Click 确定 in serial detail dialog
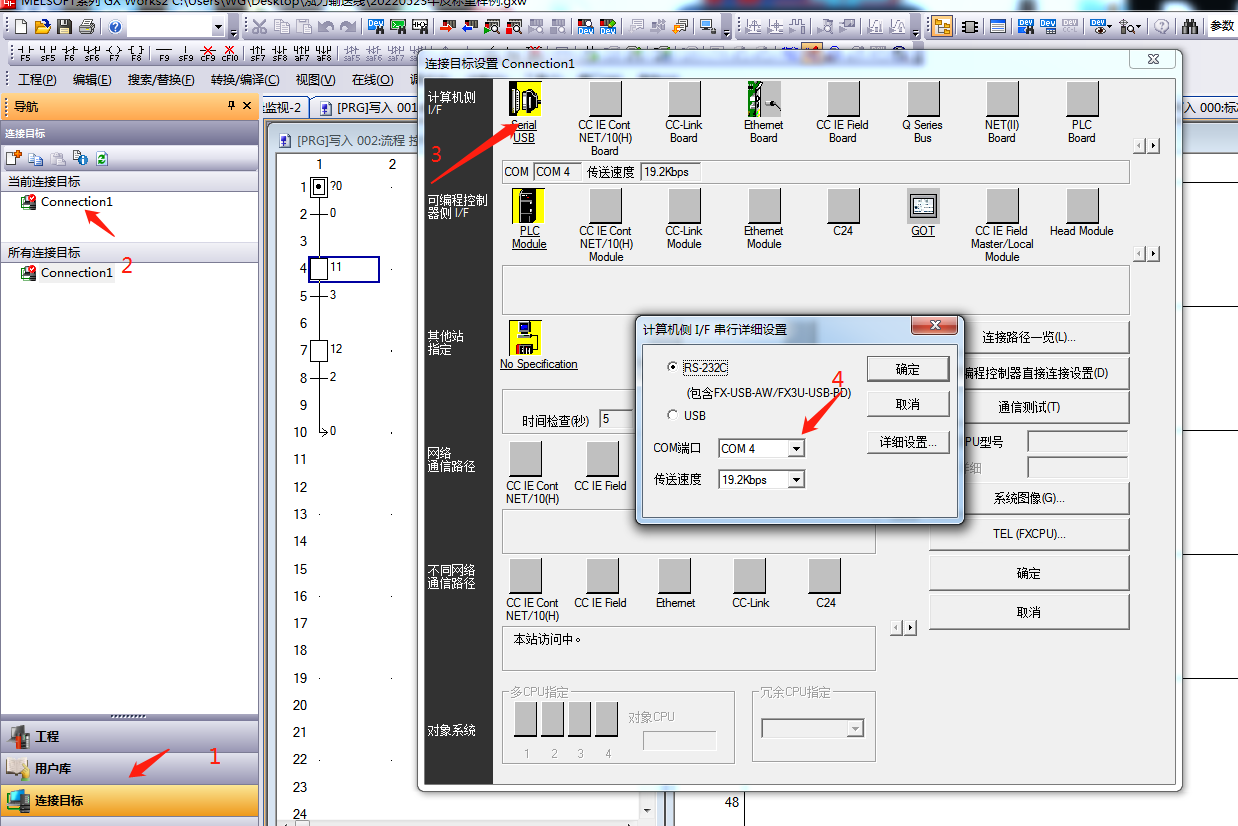This screenshot has height=826, width=1238. [x=908, y=369]
